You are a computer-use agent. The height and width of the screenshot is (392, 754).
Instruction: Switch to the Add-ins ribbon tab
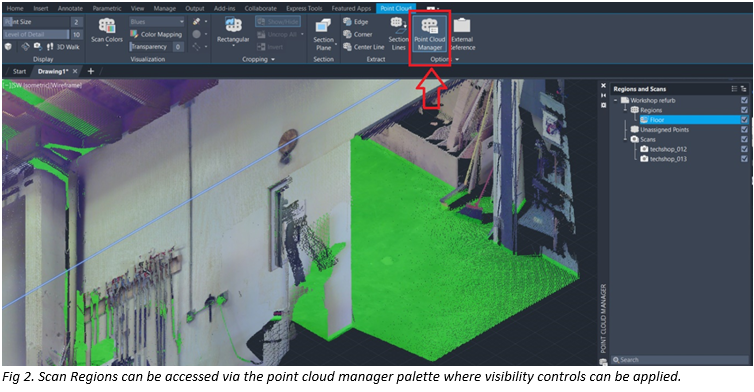click(225, 8)
